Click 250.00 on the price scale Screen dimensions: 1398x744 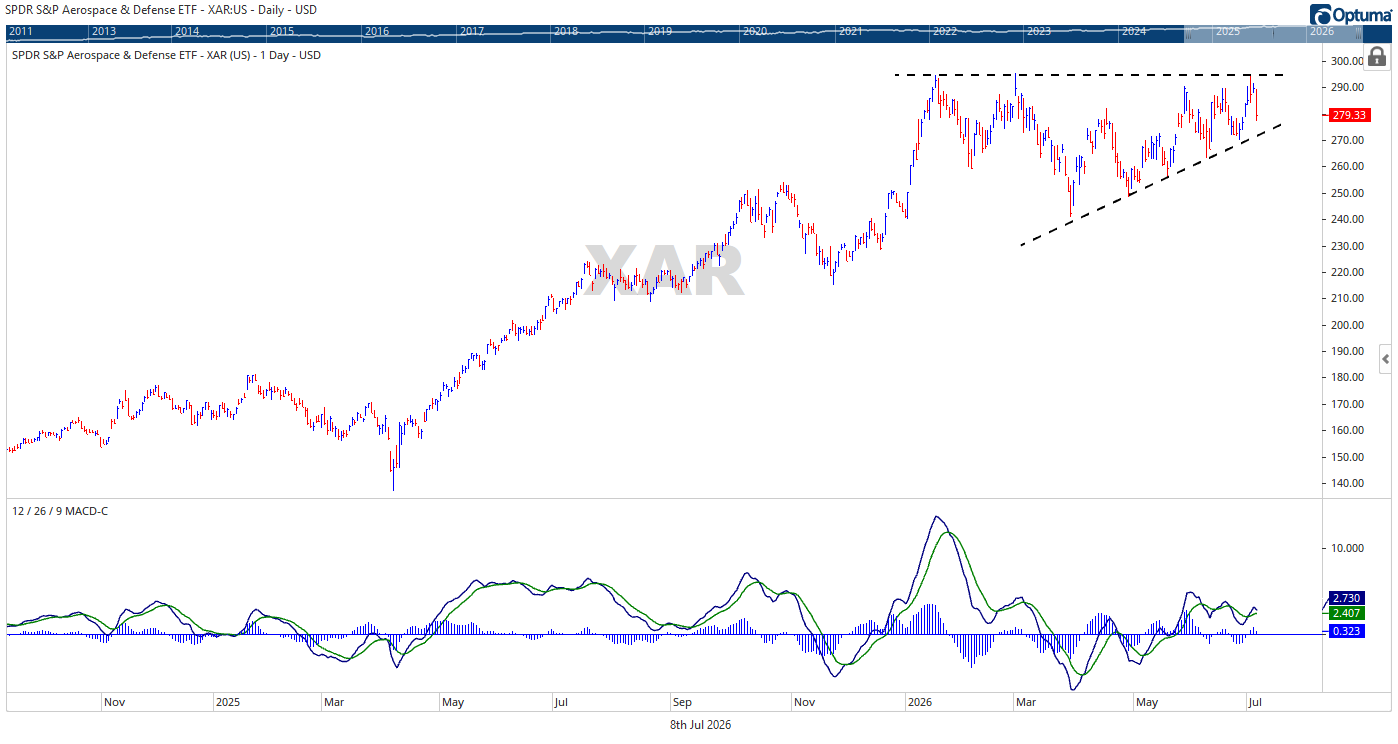1348,193
